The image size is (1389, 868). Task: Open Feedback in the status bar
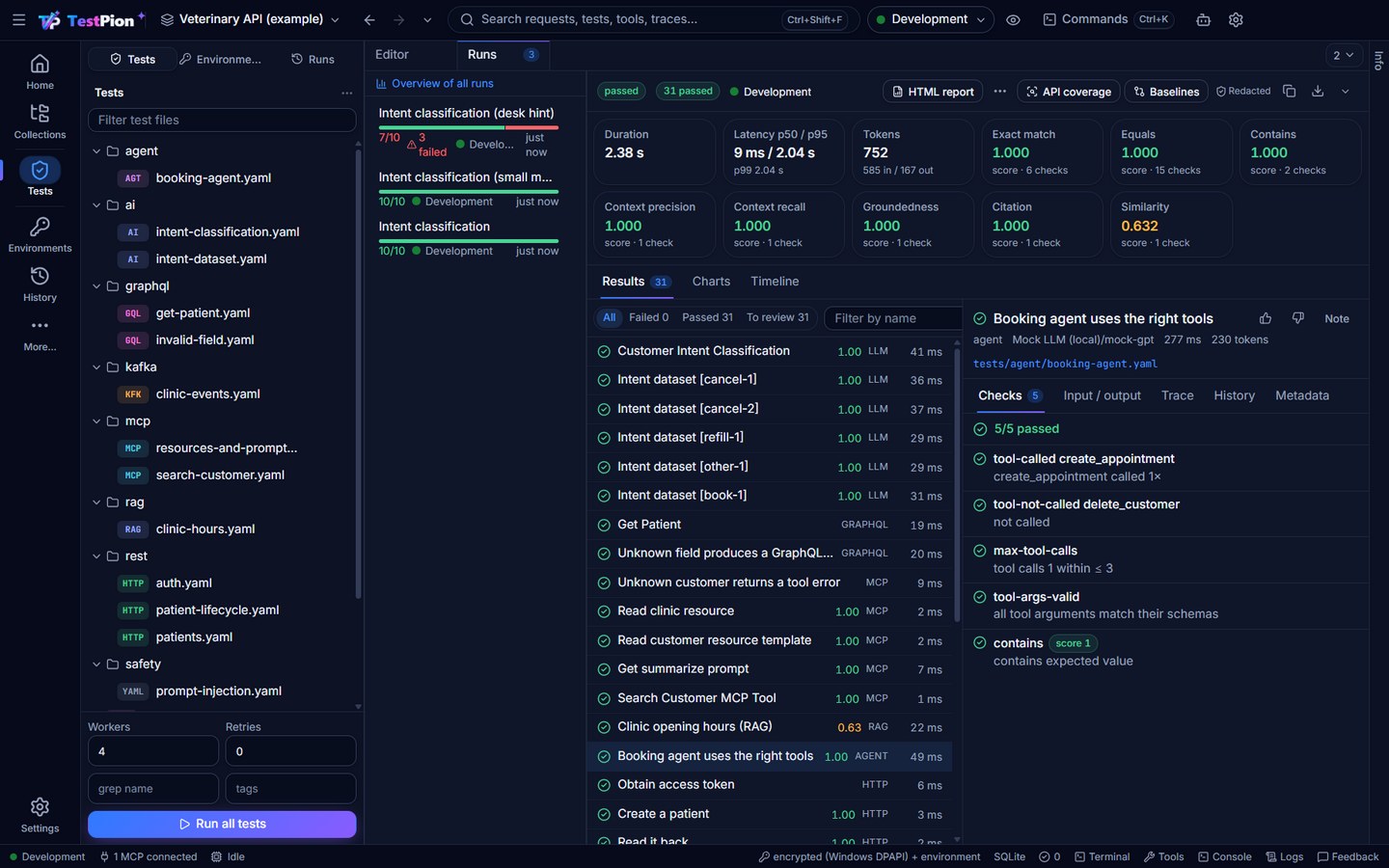coord(1348,856)
